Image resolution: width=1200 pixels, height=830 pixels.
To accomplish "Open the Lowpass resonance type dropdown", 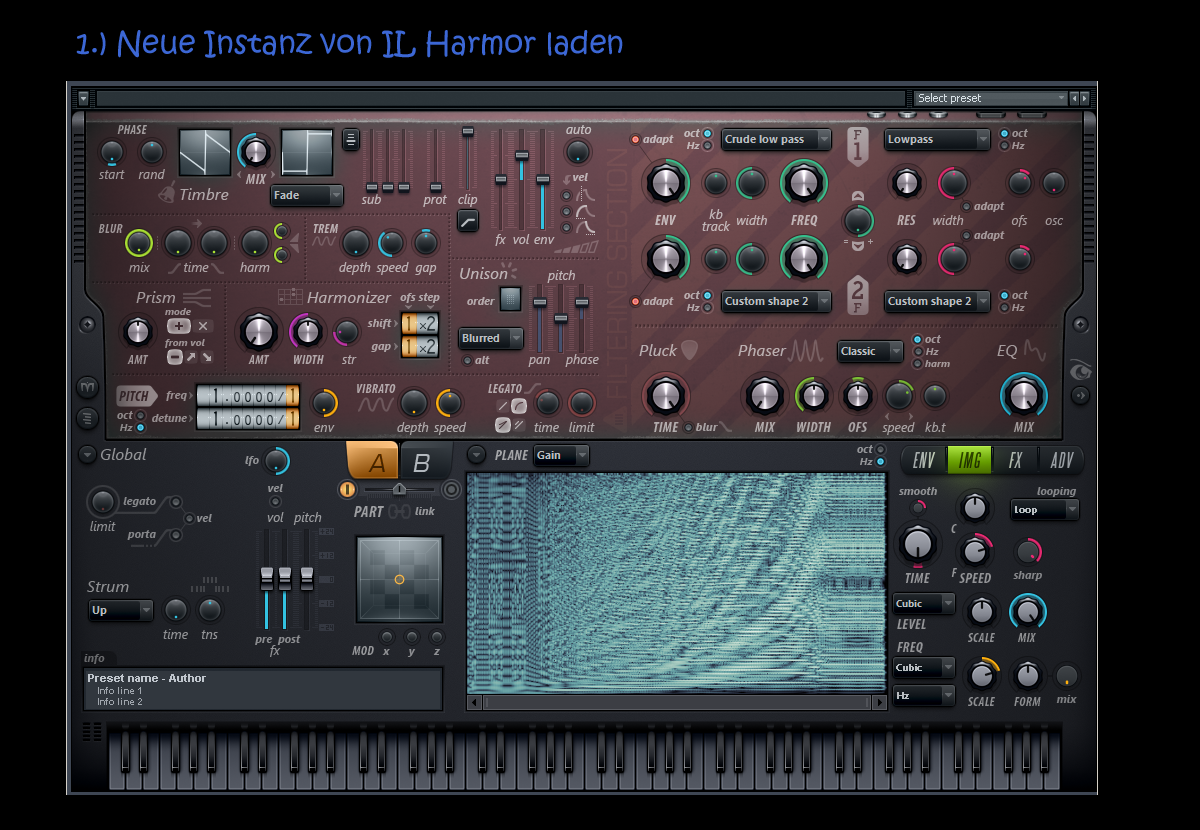I will point(937,139).
